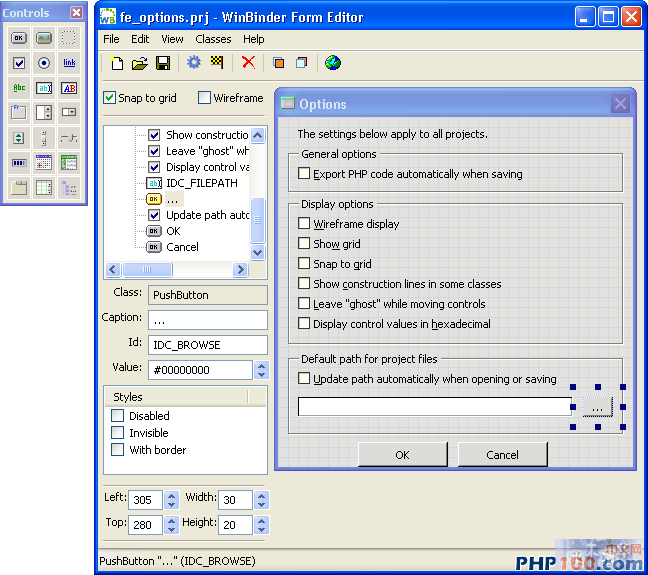Click the overlapping squares ordering toolbar icon
This screenshot has height=575, width=648.
pyautogui.click(x=302, y=63)
